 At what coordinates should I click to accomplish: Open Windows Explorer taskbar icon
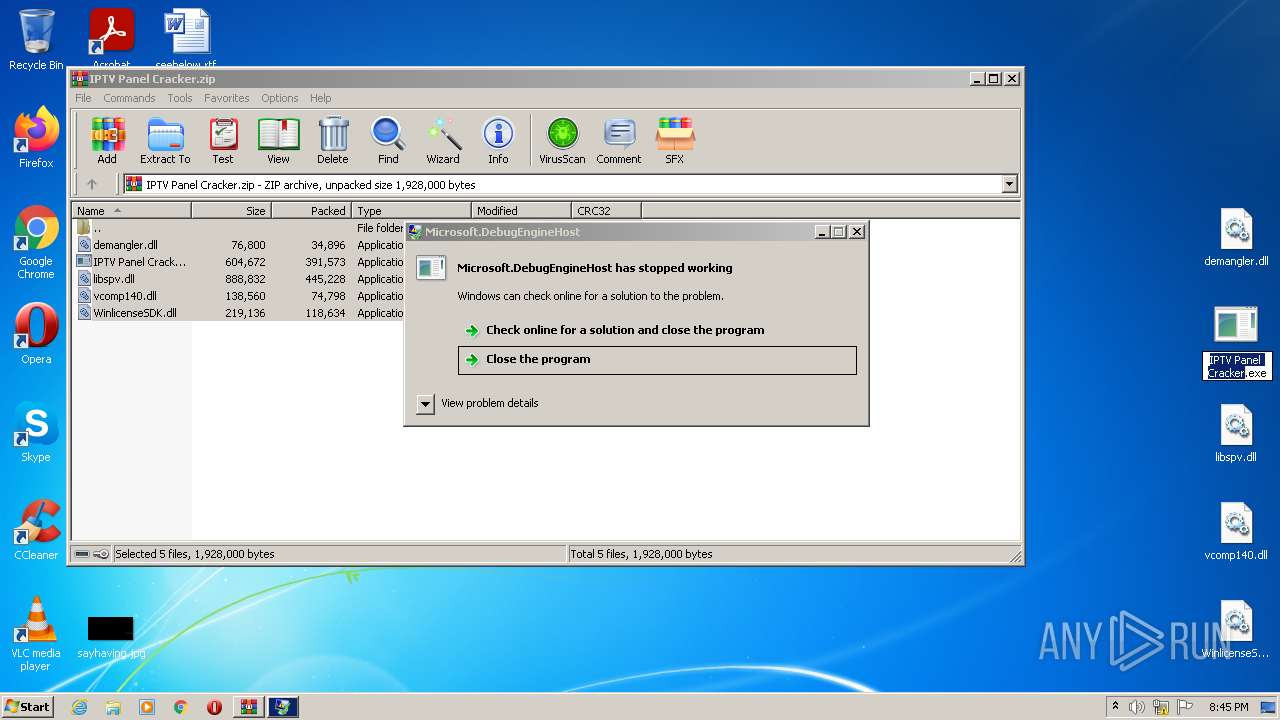click(113, 707)
